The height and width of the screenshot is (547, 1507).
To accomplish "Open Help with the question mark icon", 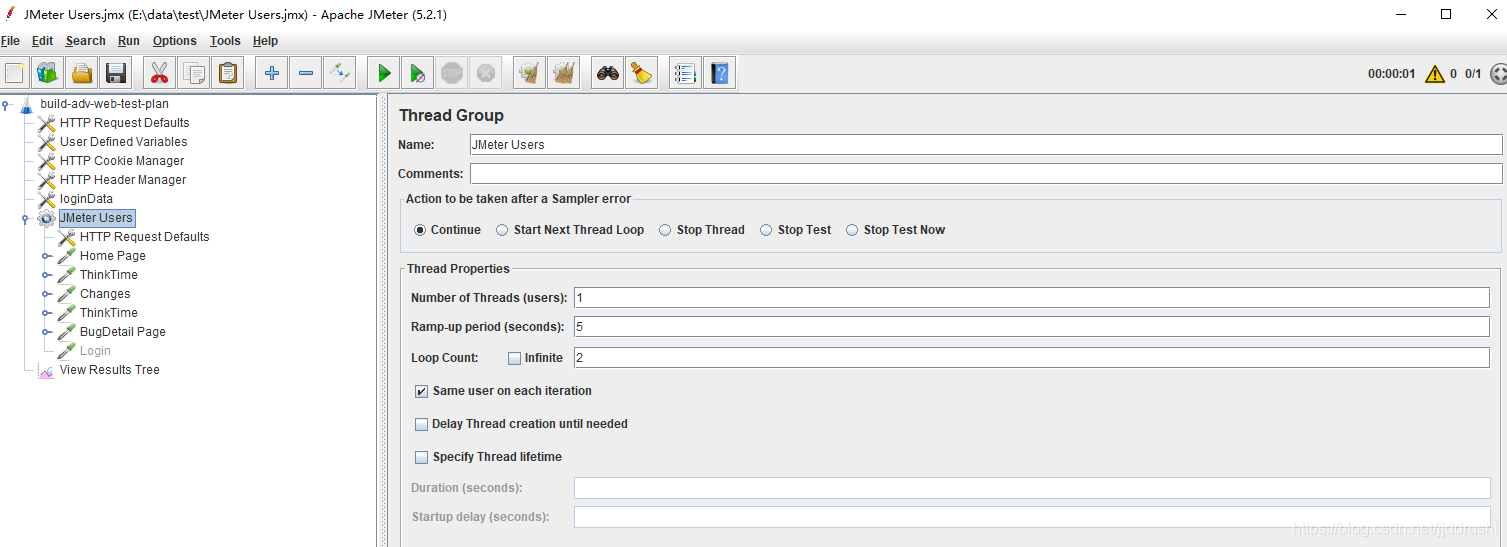I will 719,73.
